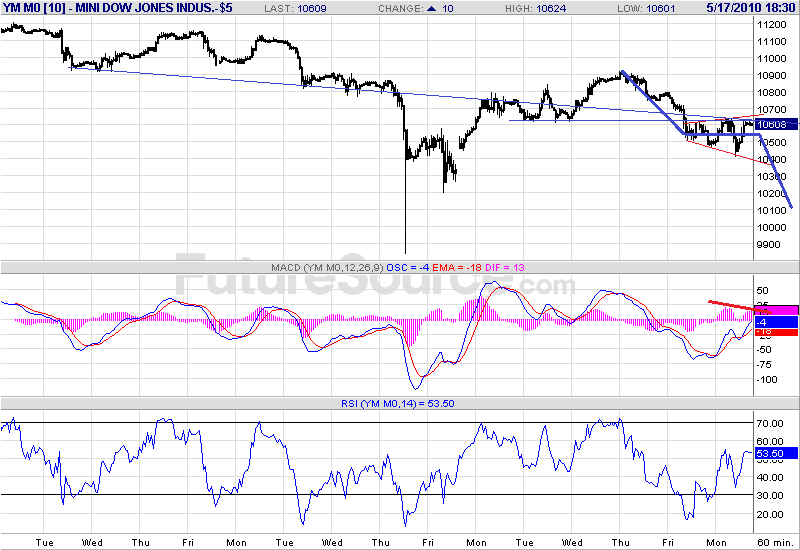
Task: Click the 70.00 RSI axis label
Action: pos(770,423)
